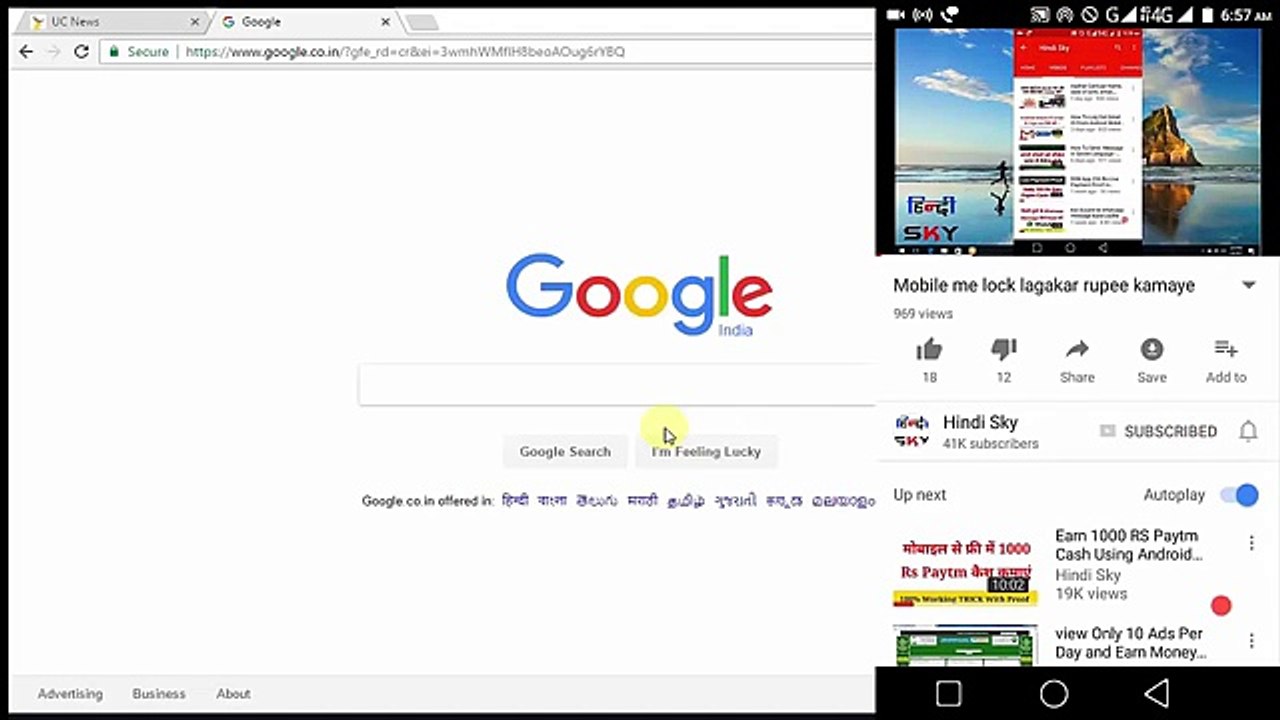Reload the Google page in Chrome
The height and width of the screenshot is (720, 1280).
click(81, 52)
